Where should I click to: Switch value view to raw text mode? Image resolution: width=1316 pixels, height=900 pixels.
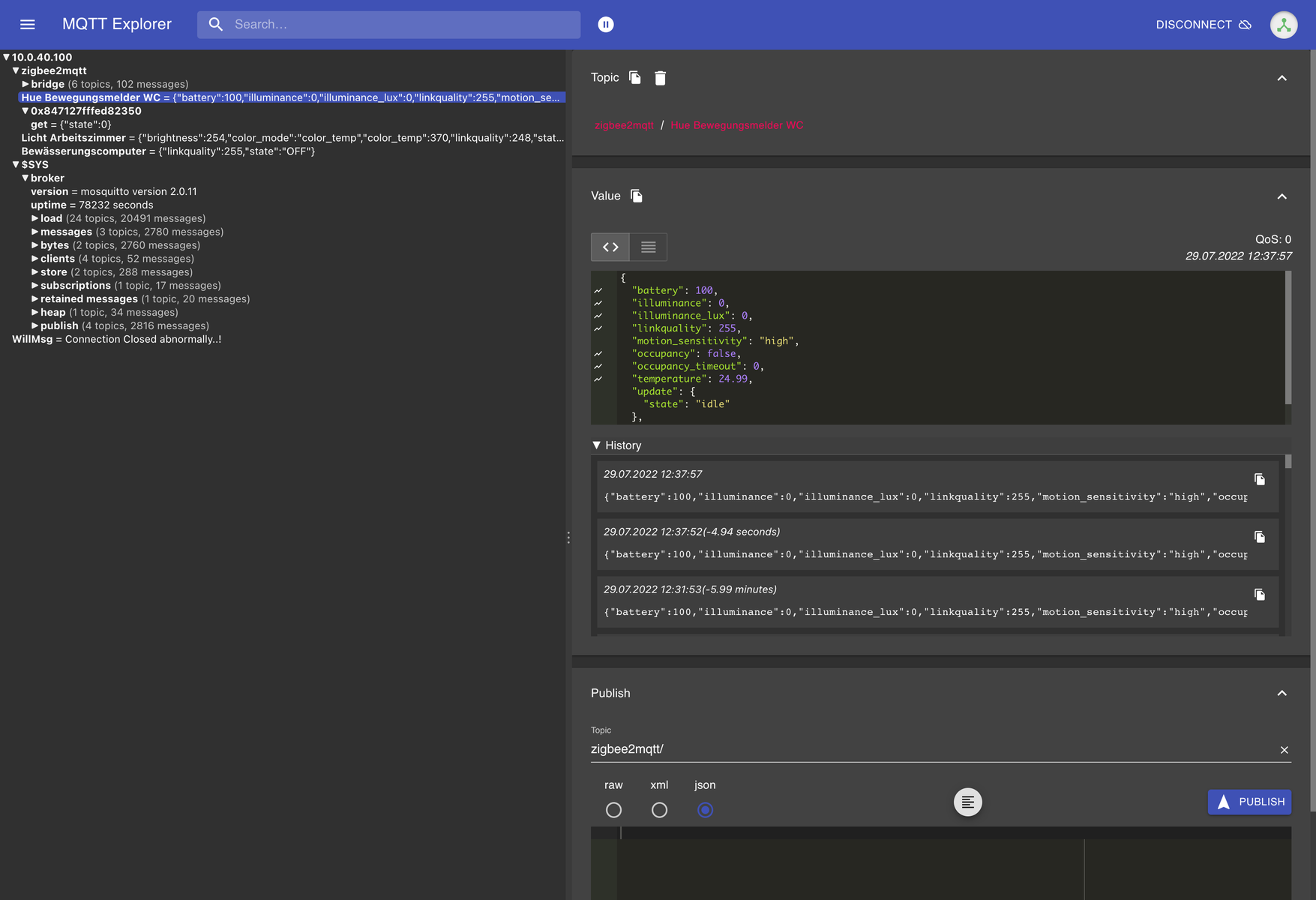click(649, 247)
